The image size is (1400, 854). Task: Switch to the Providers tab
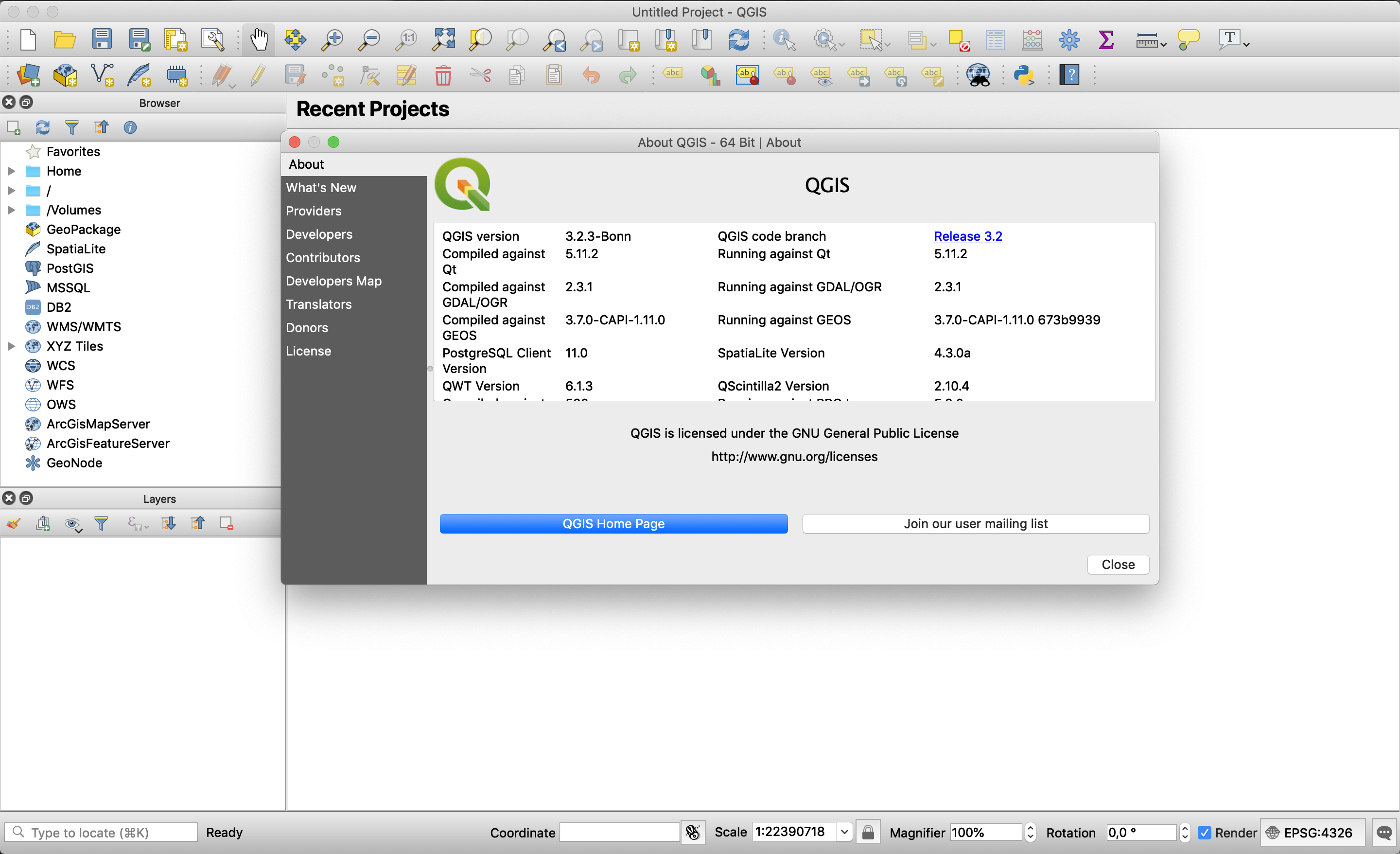(313, 211)
